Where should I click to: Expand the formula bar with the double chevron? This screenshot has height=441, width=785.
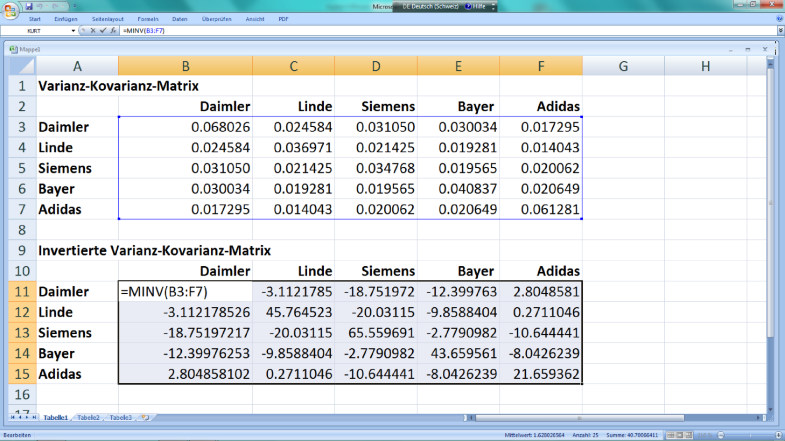coord(780,31)
